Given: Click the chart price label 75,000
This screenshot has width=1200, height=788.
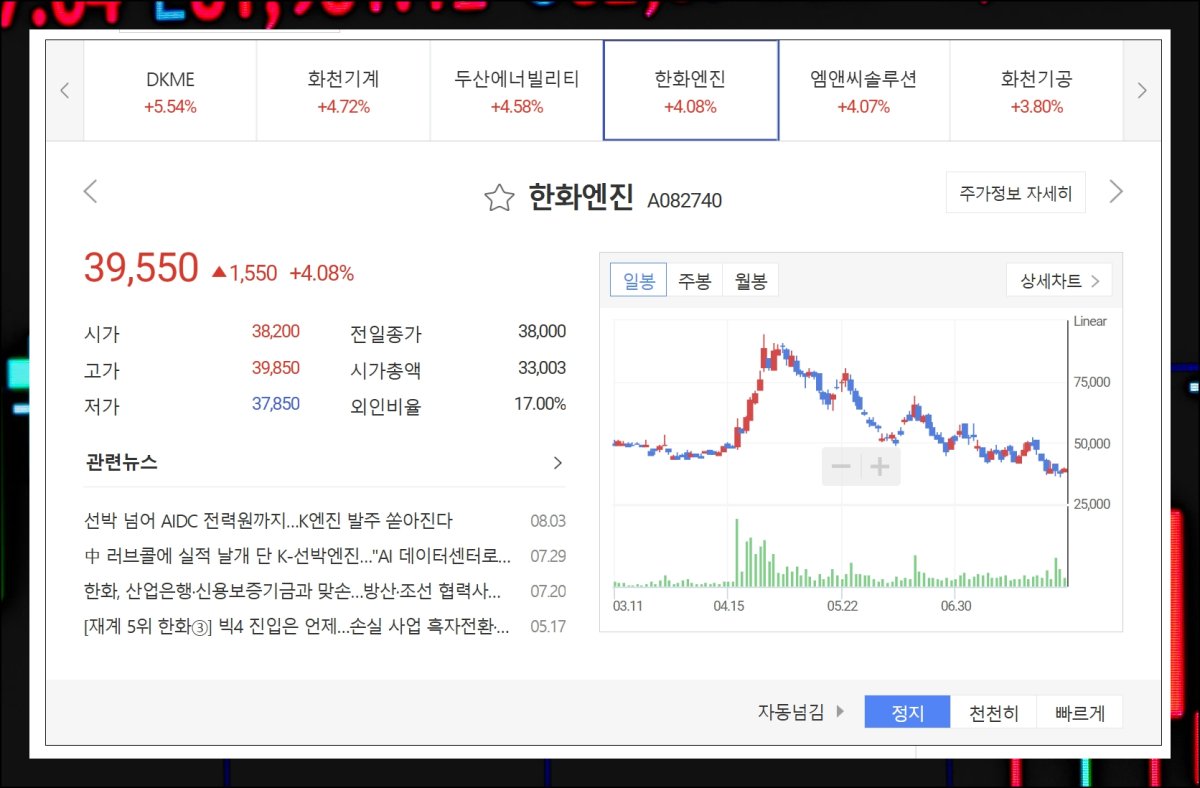Looking at the screenshot, I should 1092,382.
